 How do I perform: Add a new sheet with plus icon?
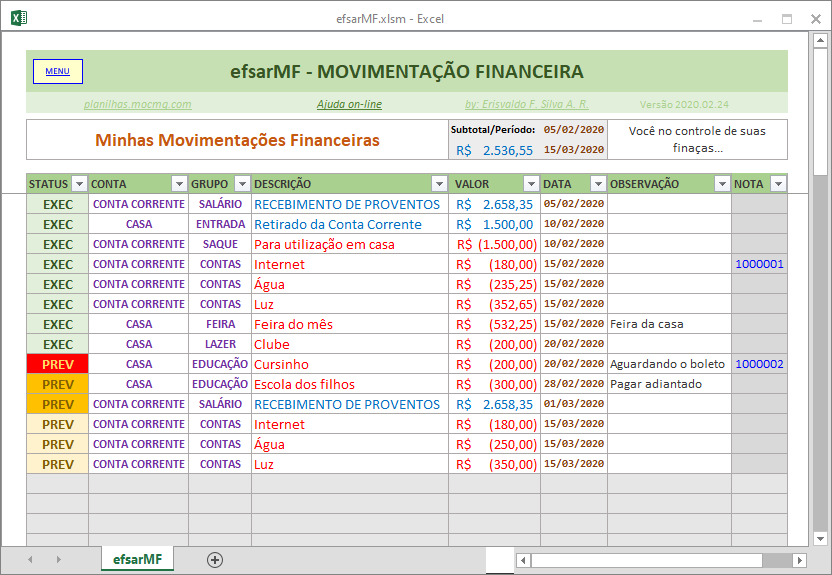(214, 560)
